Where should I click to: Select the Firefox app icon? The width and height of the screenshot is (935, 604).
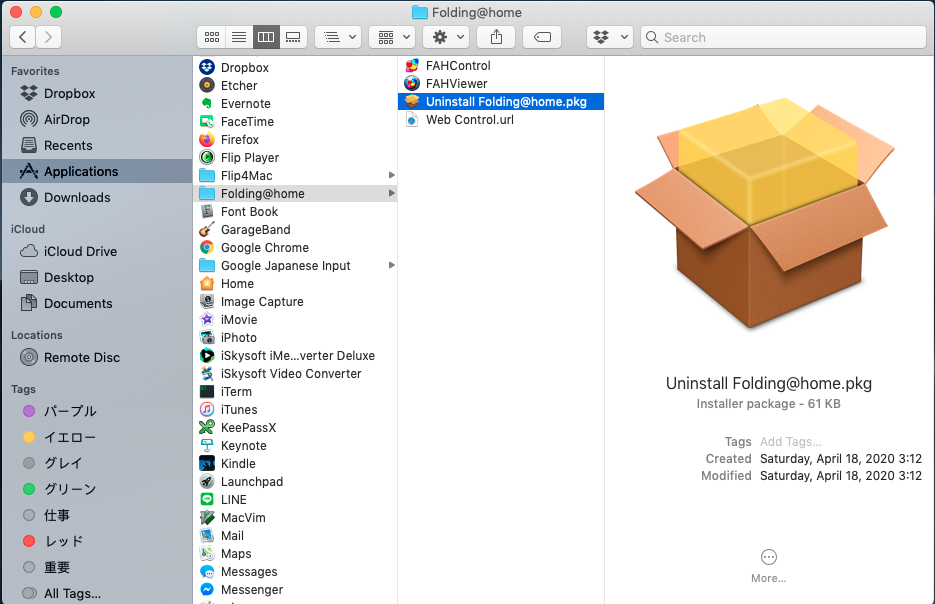click(207, 140)
